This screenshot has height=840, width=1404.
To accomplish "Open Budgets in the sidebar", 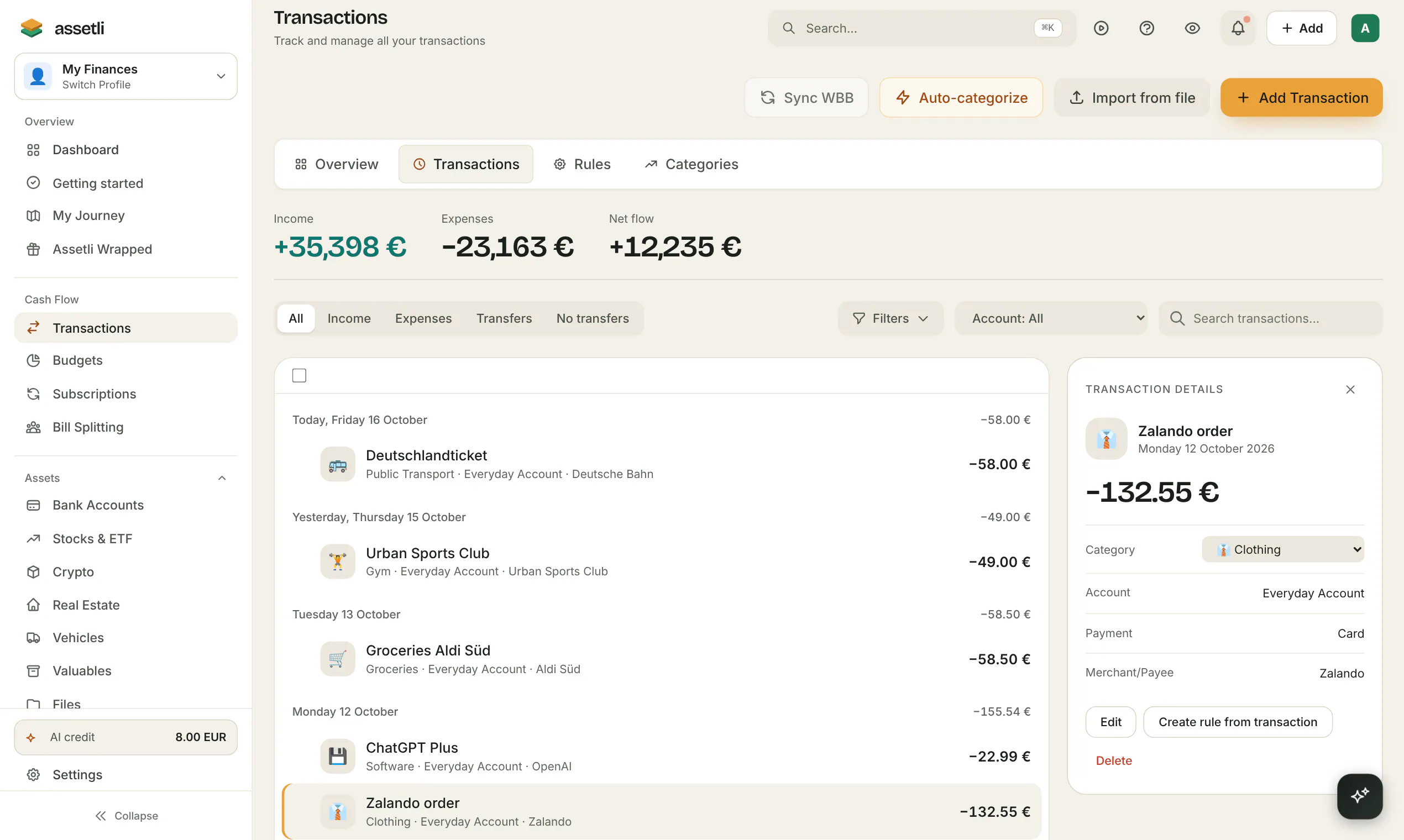I will click(x=125, y=360).
